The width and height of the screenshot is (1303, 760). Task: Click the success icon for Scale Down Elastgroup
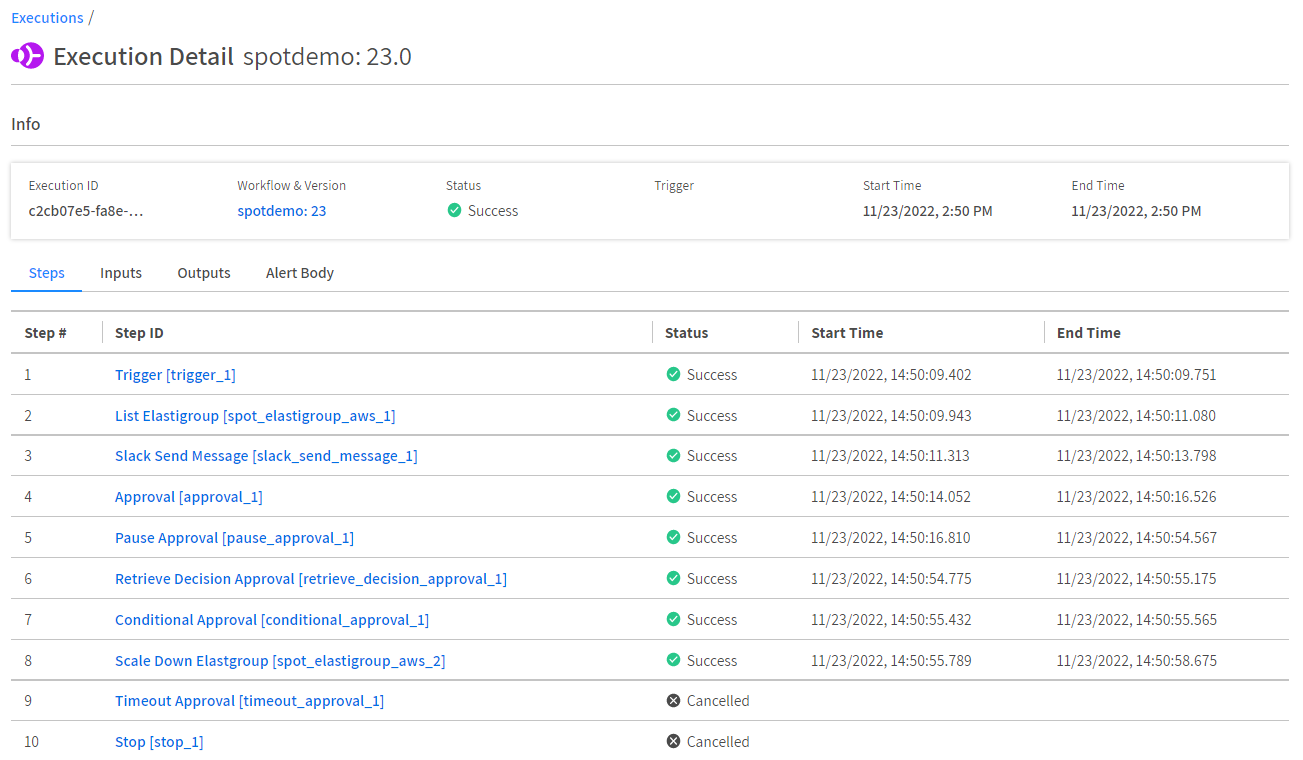tap(673, 661)
